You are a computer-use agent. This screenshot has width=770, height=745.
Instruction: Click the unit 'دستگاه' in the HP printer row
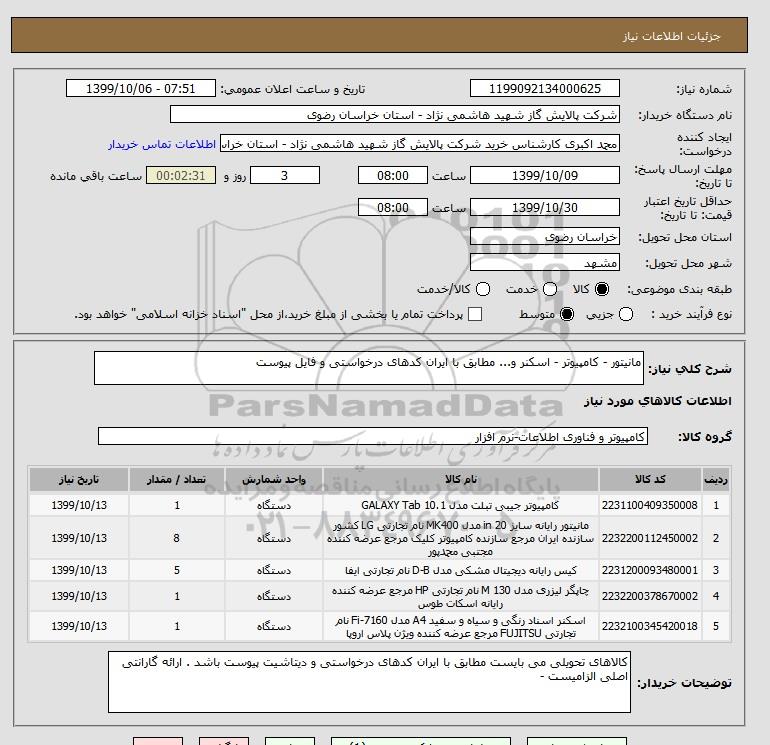click(x=274, y=596)
